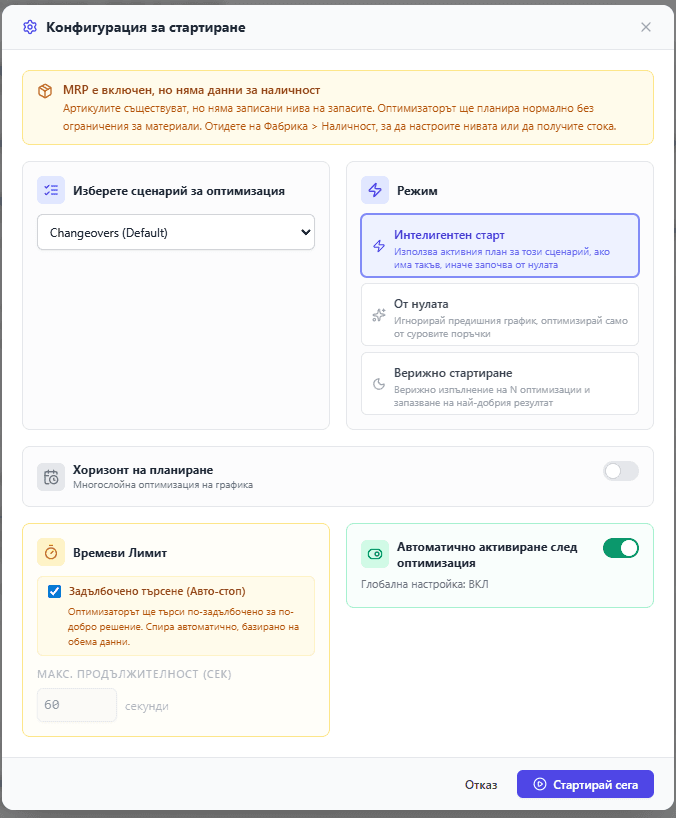
Task: Click the clock icon on Верижно стартиране option
Action: click(x=381, y=385)
